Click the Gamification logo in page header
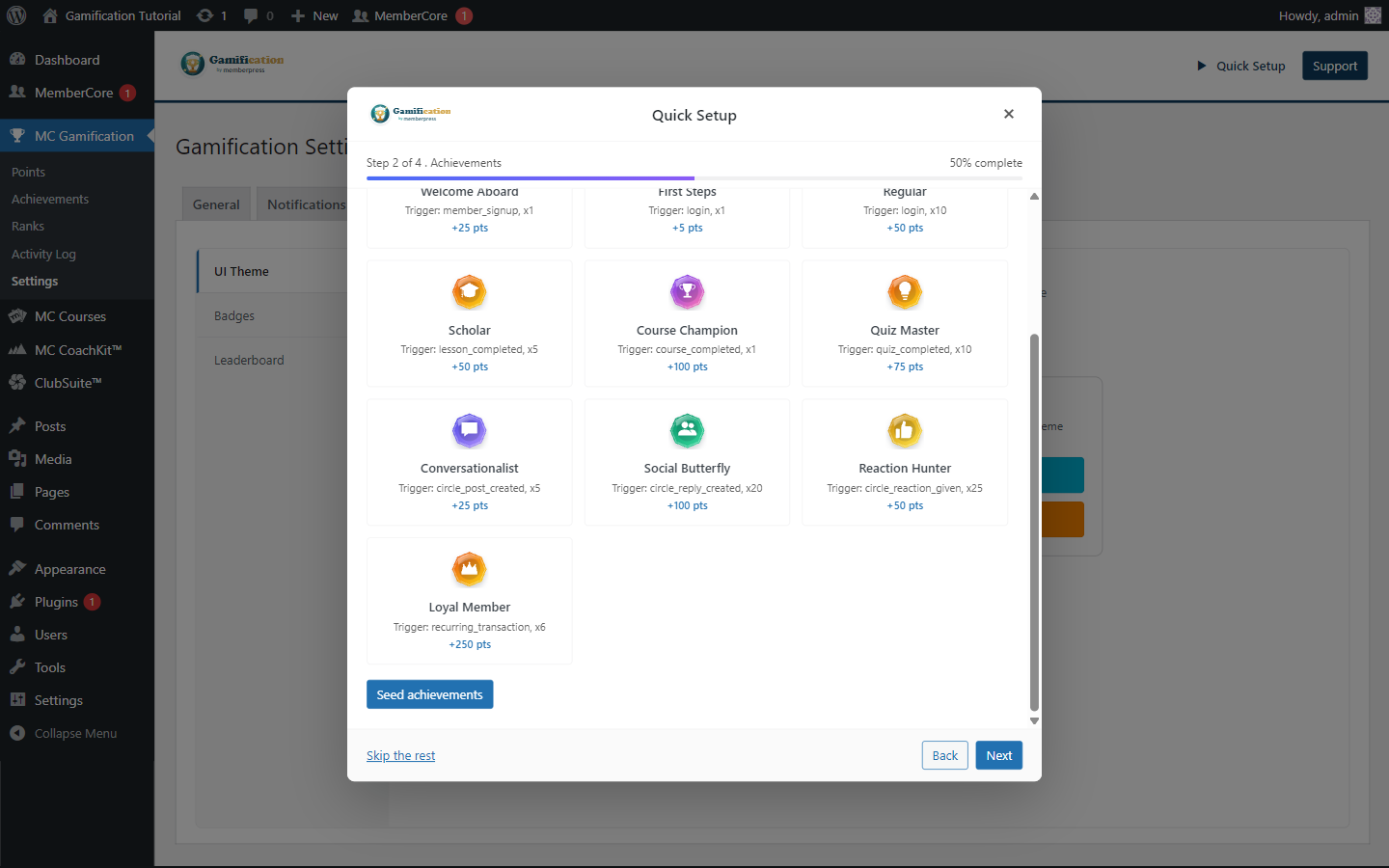This screenshot has height=868, width=1389. (232, 64)
